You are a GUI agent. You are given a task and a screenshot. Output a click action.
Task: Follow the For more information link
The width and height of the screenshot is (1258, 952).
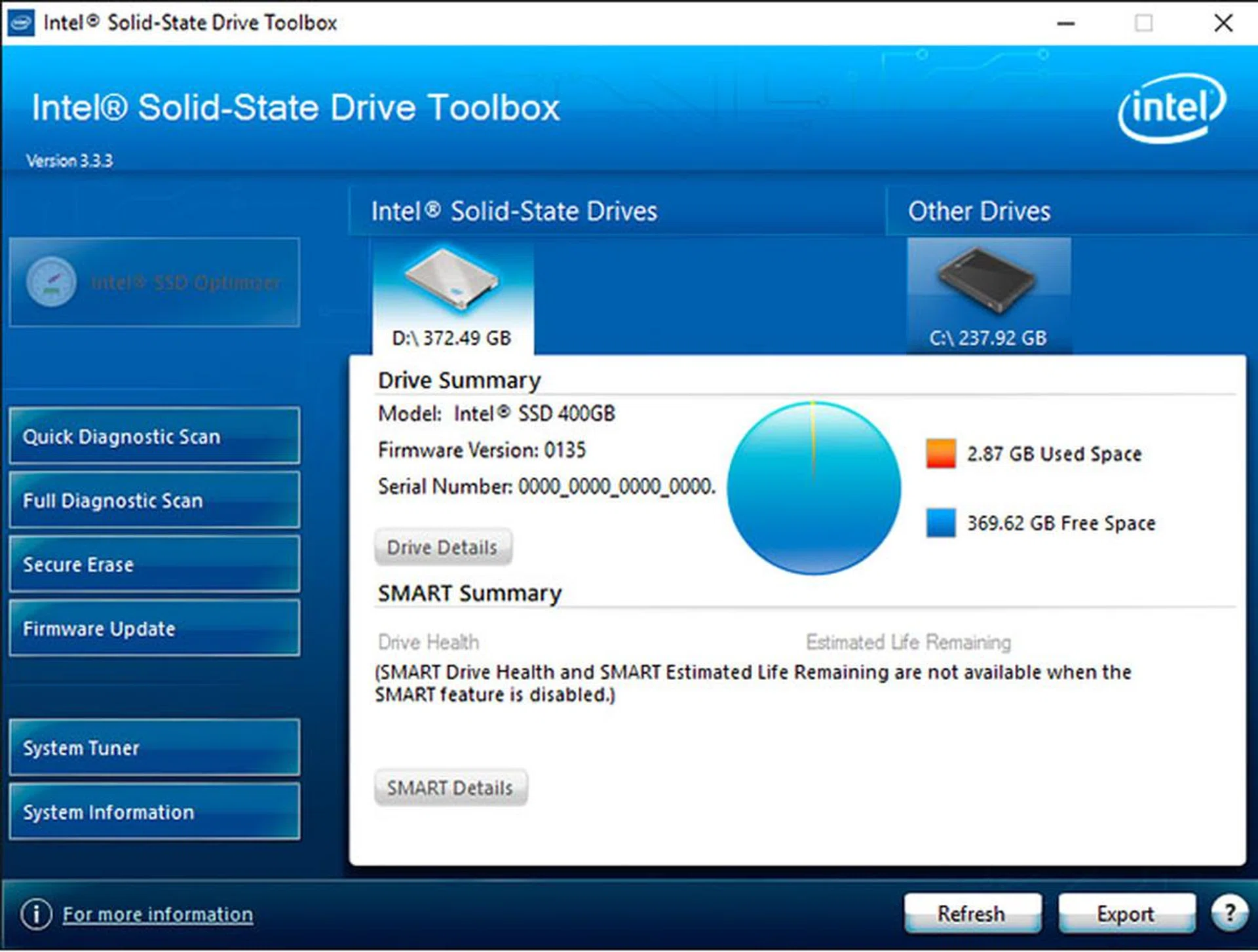(157, 913)
